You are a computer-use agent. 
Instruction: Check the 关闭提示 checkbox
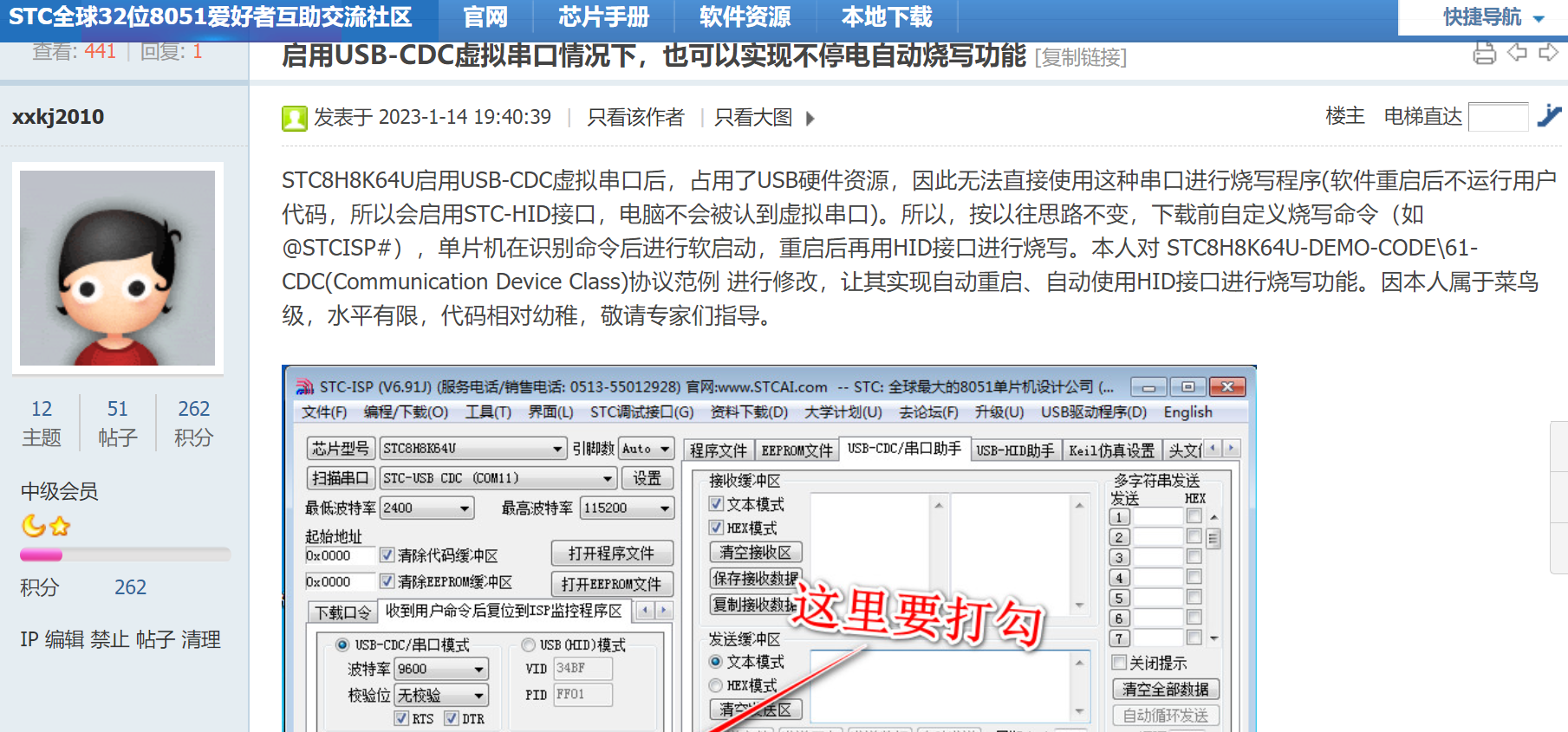pos(1119,663)
